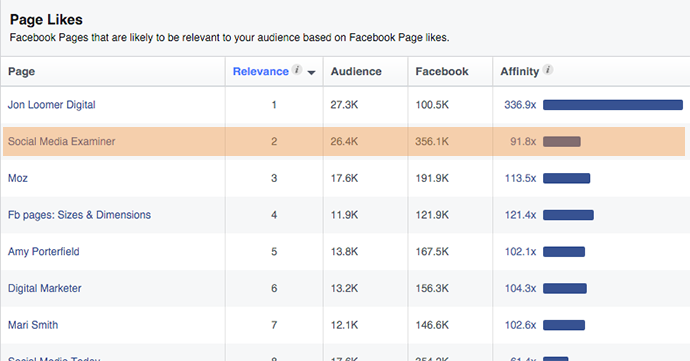Image resolution: width=690 pixels, height=361 pixels.
Task: Click the 156.3K Facebook value
Action: click(432, 288)
